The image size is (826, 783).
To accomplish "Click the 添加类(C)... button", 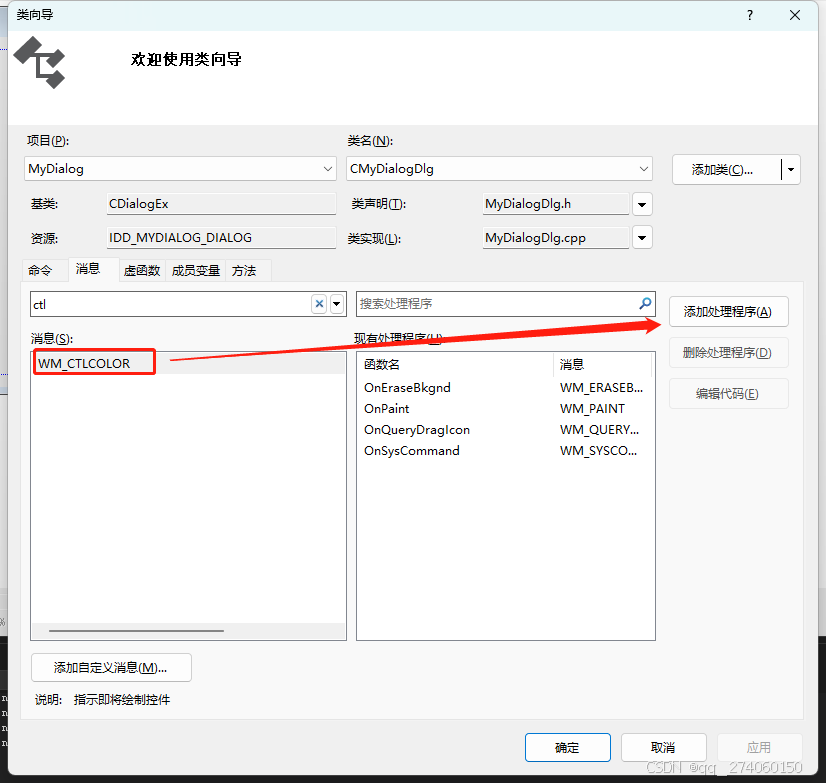I will point(727,170).
